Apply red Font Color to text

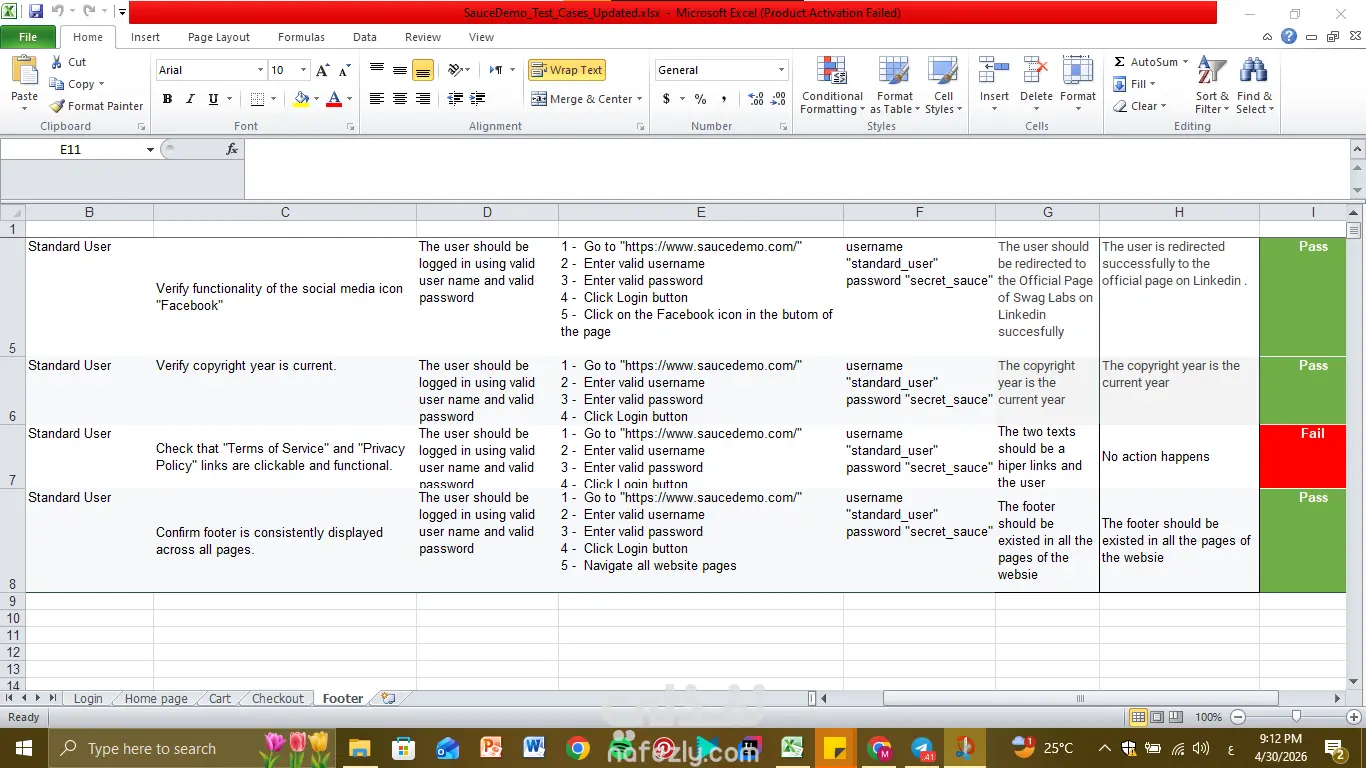334,99
